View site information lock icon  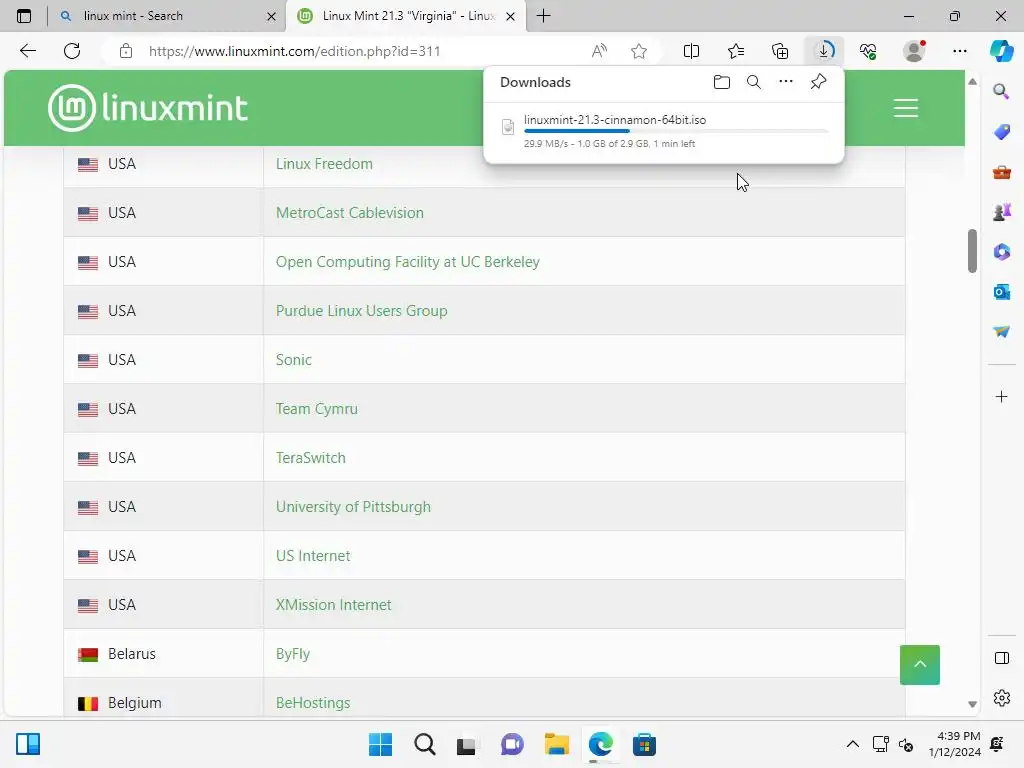[126, 51]
